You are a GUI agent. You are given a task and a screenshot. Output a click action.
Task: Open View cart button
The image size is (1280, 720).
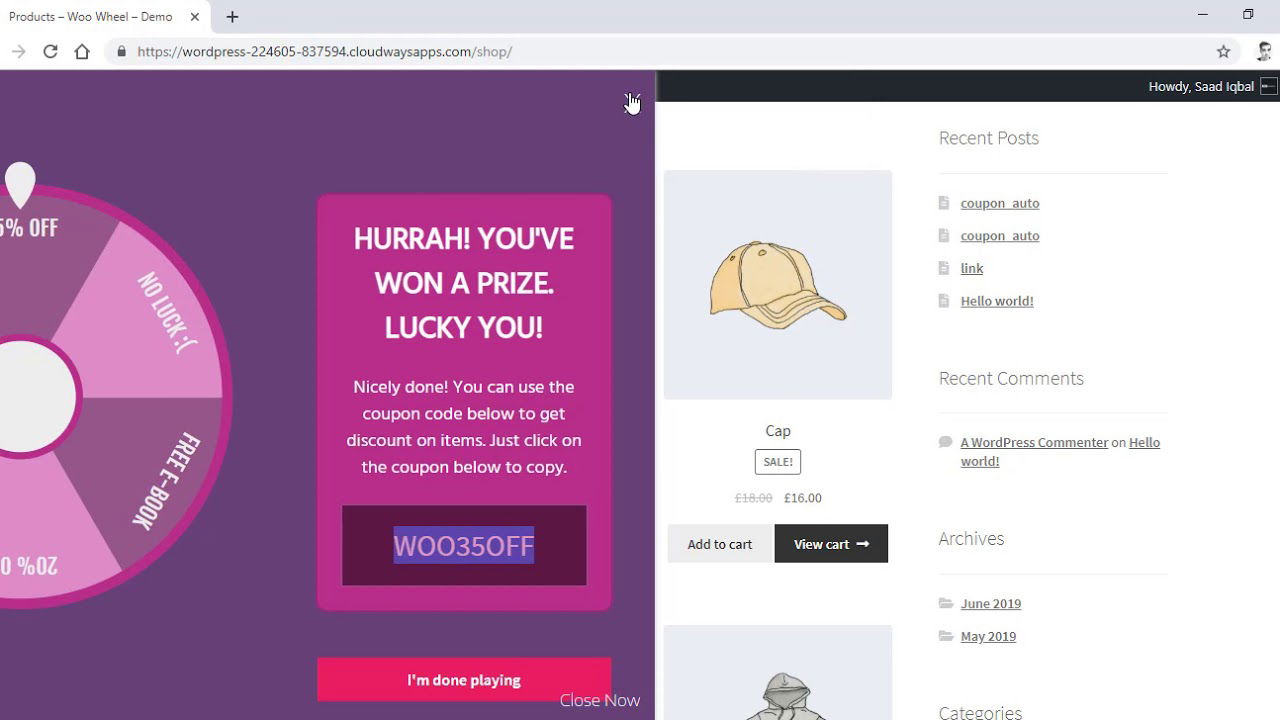pyautogui.click(x=830, y=544)
